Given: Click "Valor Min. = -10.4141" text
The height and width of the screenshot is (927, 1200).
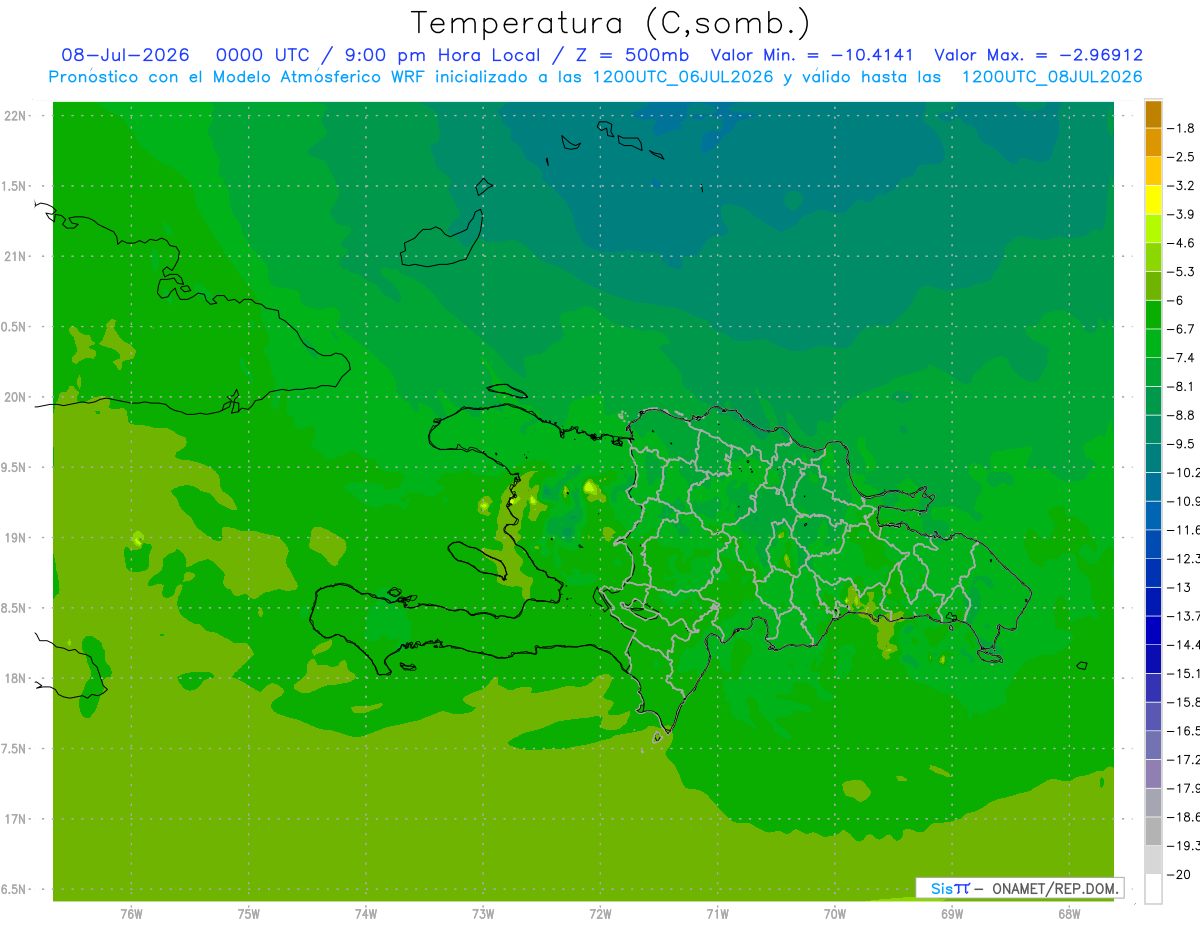Looking at the screenshot, I should tap(813, 55).
